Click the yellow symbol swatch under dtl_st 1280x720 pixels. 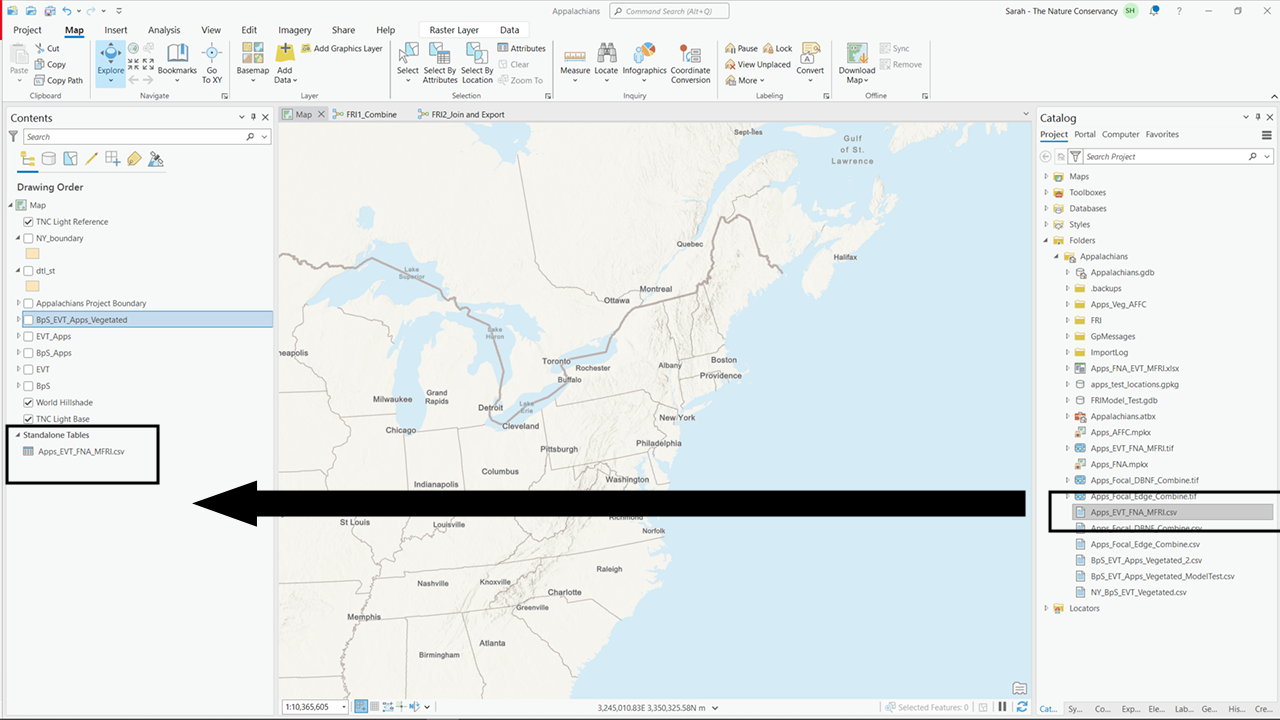click(x=33, y=286)
